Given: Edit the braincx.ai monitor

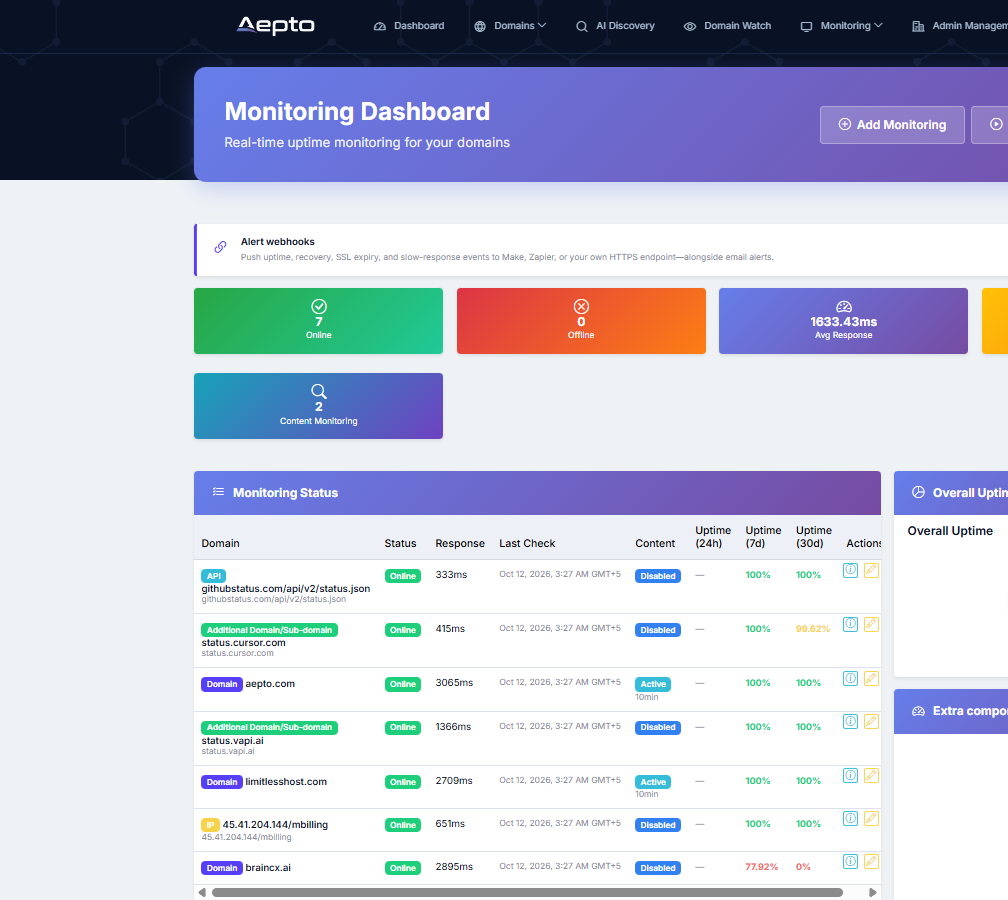Looking at the screenshot, I should pos(871,861).
